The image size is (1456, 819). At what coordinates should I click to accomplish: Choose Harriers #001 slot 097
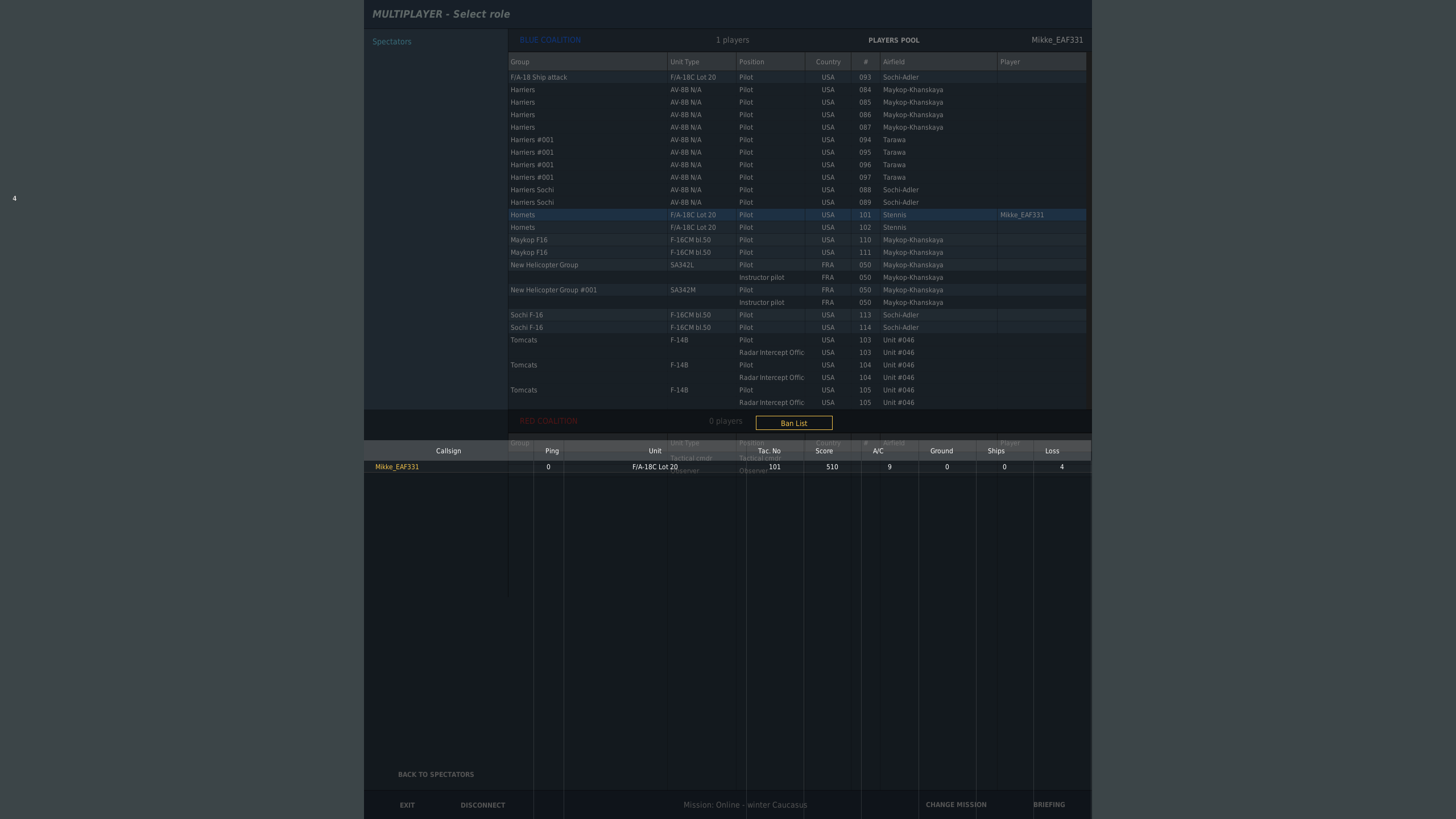(797, 177)
